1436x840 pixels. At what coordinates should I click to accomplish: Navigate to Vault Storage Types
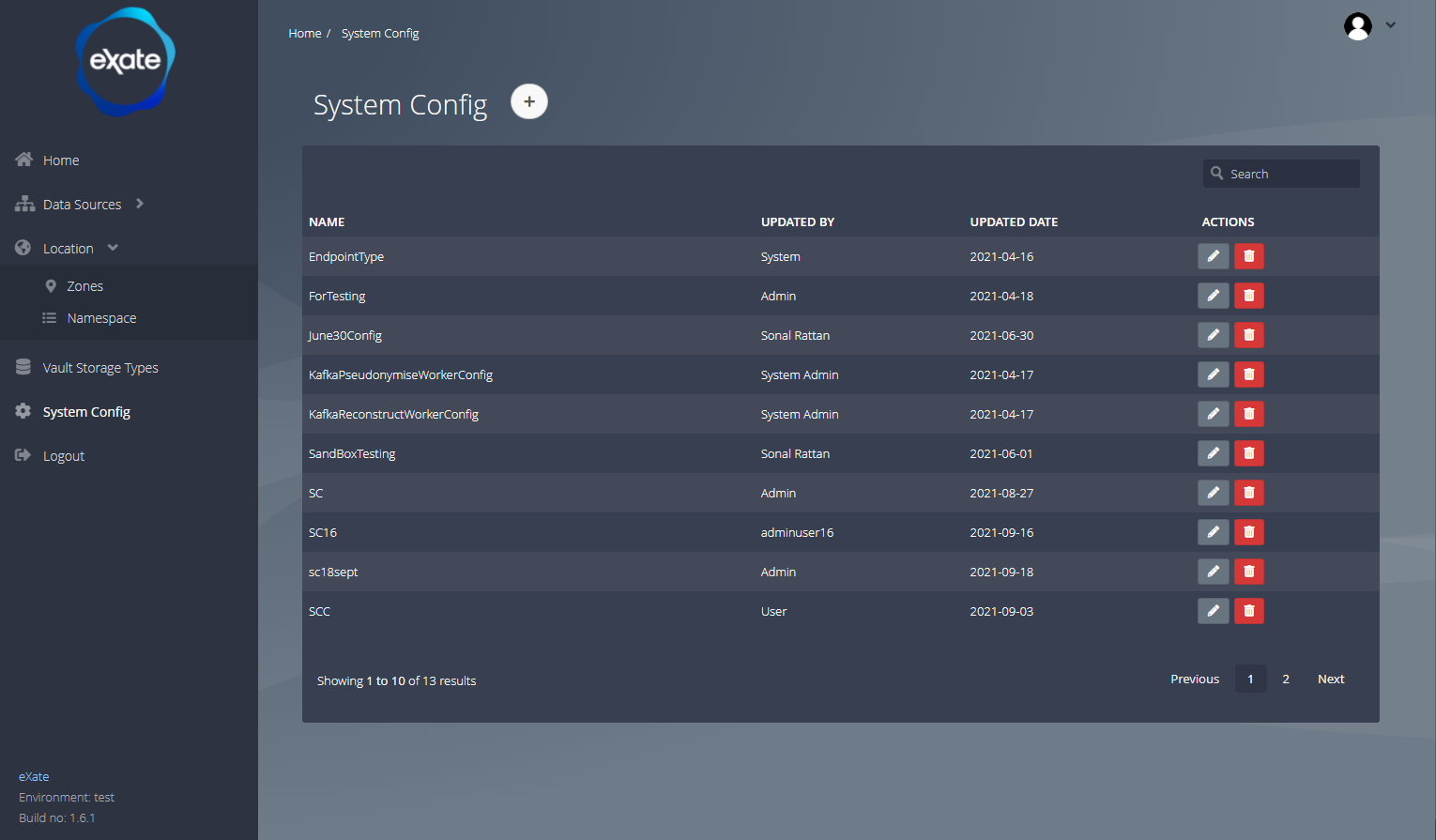click(x=100, y=368)
